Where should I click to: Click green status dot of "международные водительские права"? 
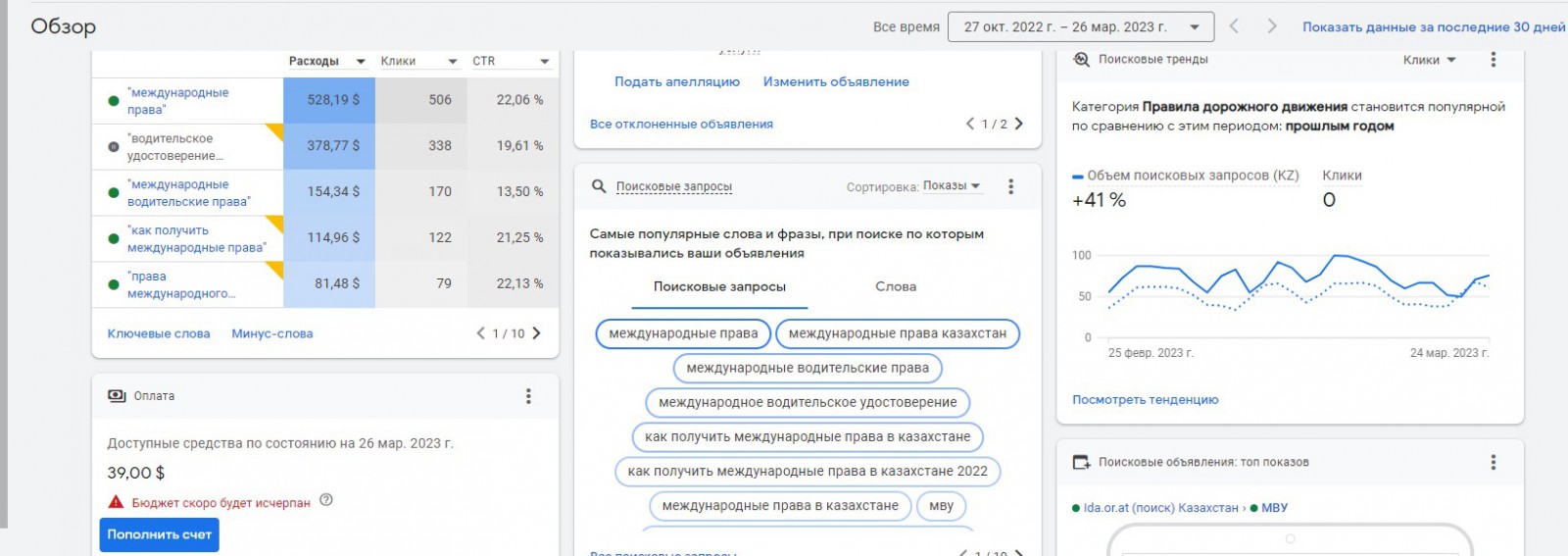pyautogui.click(x=114, y=192)
